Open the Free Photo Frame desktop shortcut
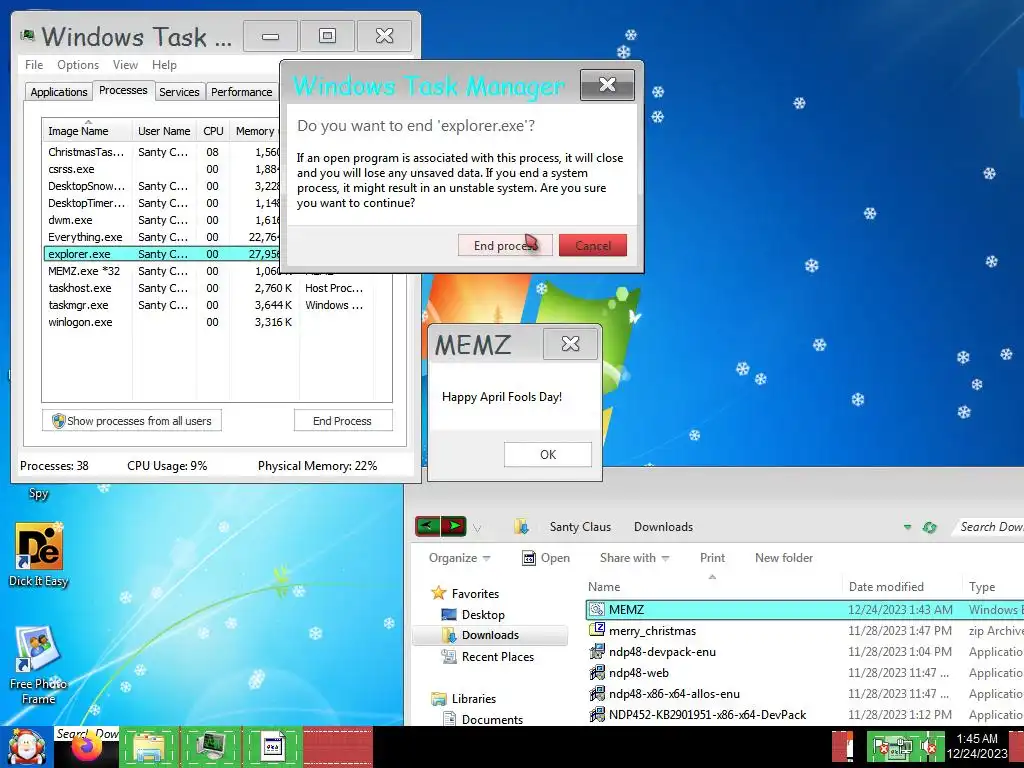This screenshot has width=1024, height=768. click(39, 665)
